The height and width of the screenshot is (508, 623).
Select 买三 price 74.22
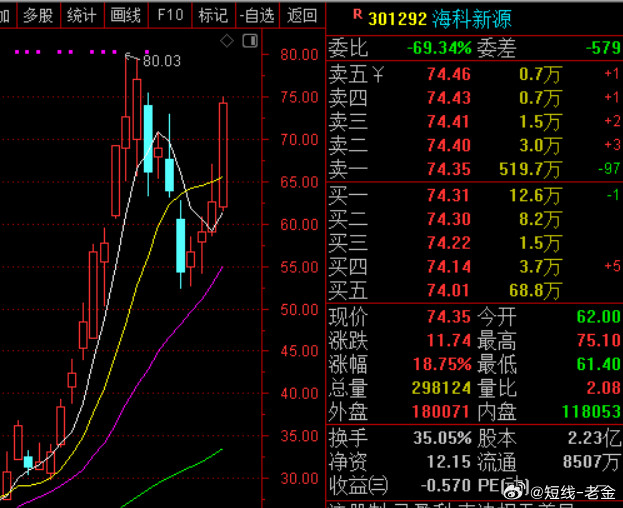click(x=449, y=243)
